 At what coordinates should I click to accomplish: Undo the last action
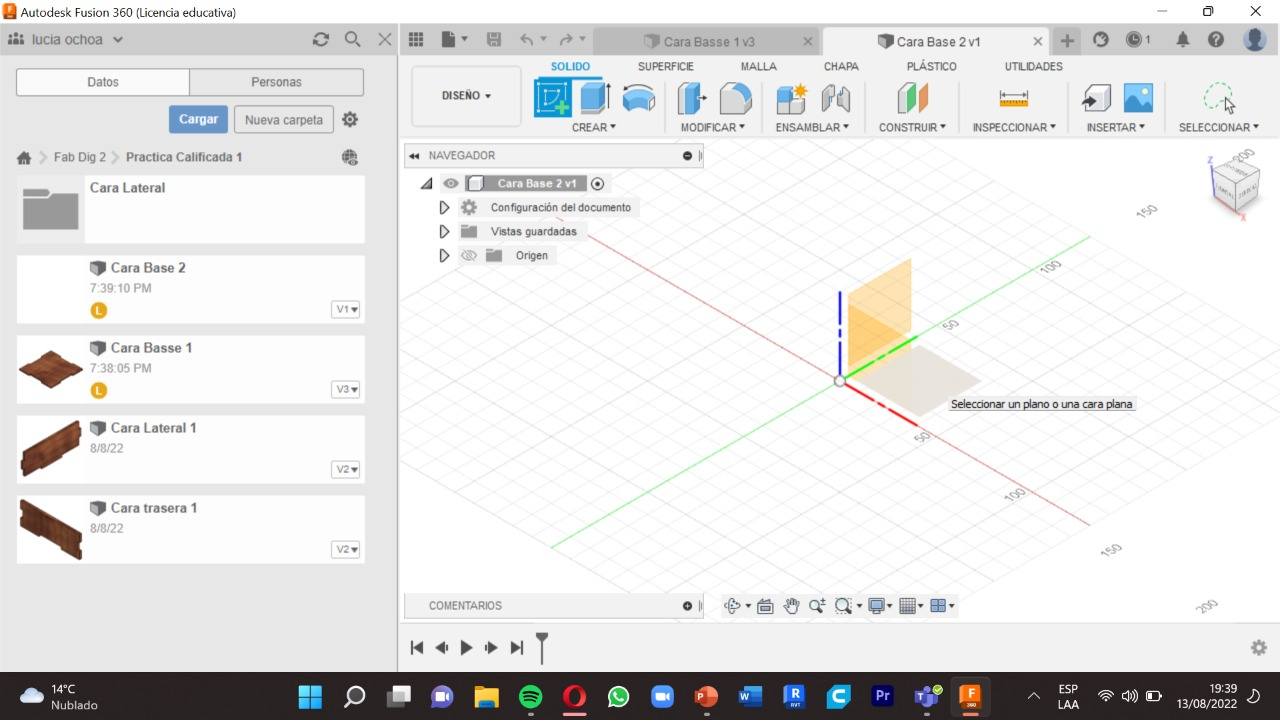(x=526, y=40)
